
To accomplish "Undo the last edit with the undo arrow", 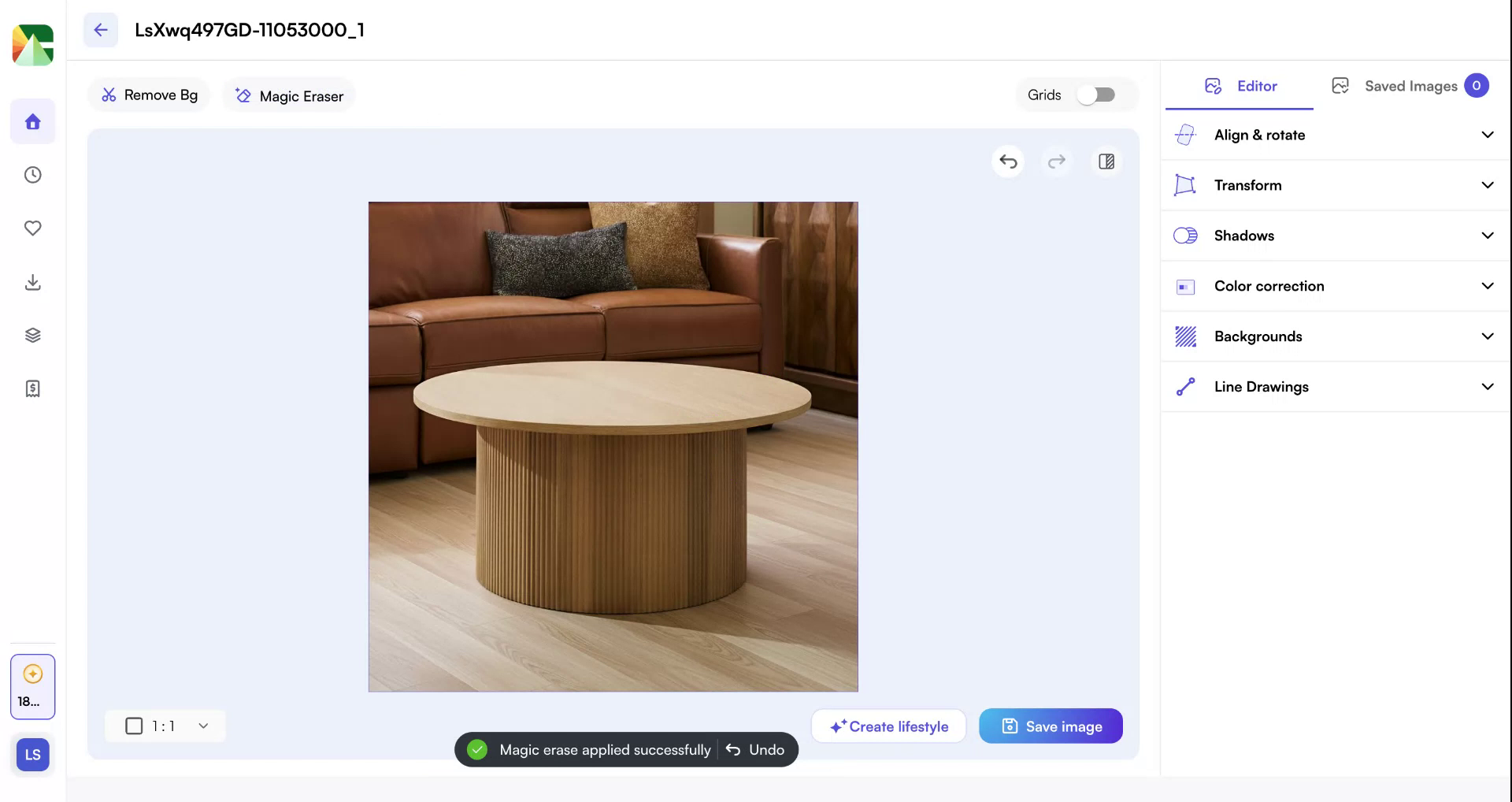I will (1008, 162).
